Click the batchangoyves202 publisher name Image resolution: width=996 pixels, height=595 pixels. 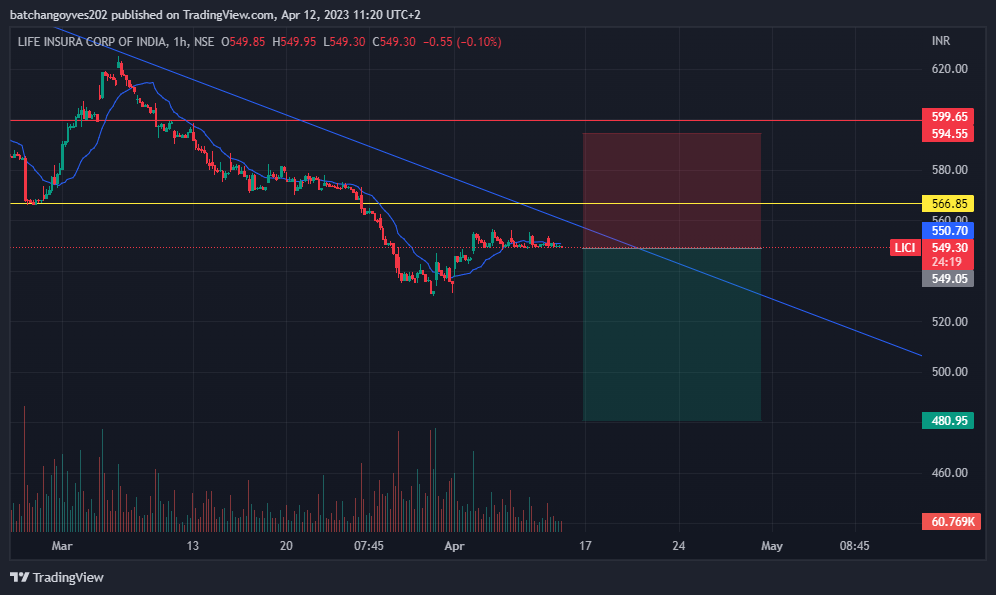59,15
